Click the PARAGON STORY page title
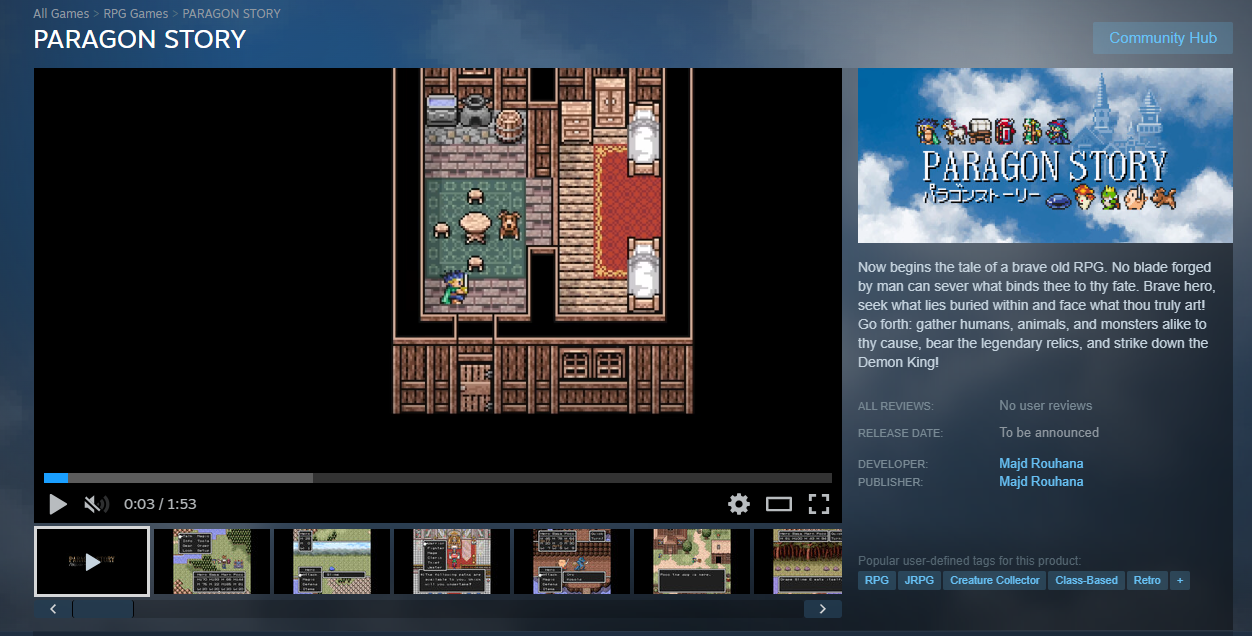The image size is (1252, 636). (x=139, y=39)
